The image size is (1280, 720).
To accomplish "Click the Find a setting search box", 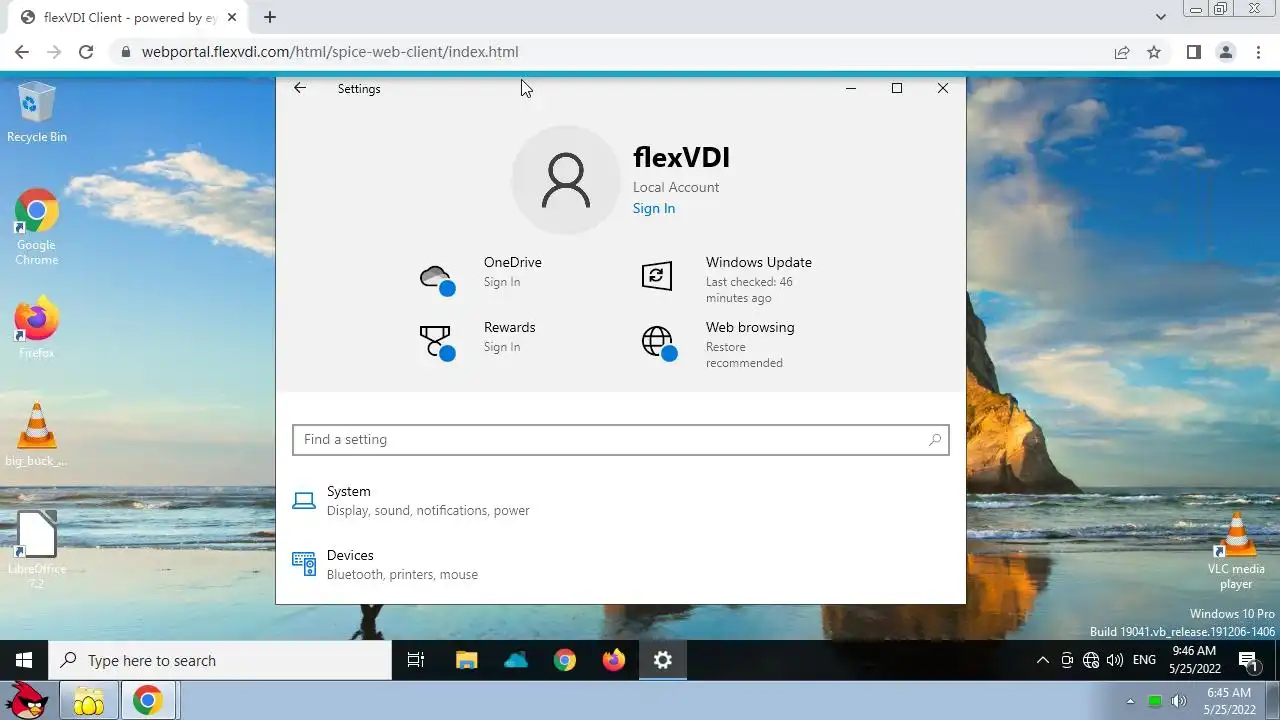I will (x=620, y=439).
